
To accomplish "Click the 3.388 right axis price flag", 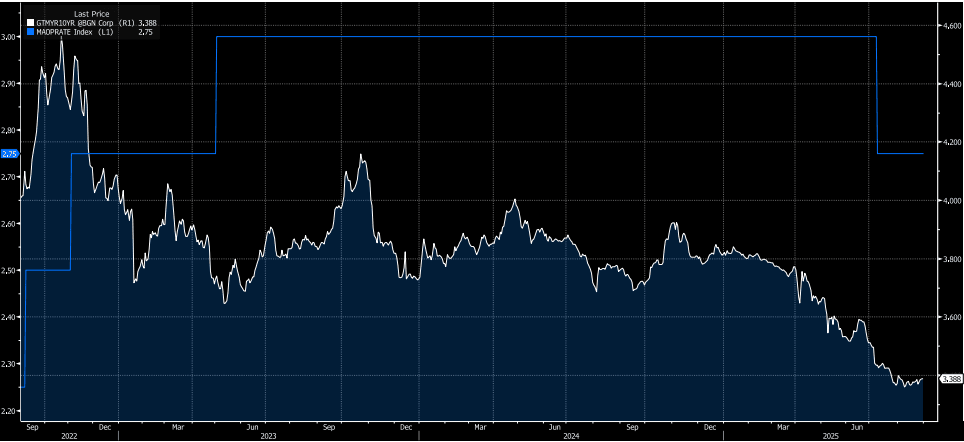I will 950,379.
